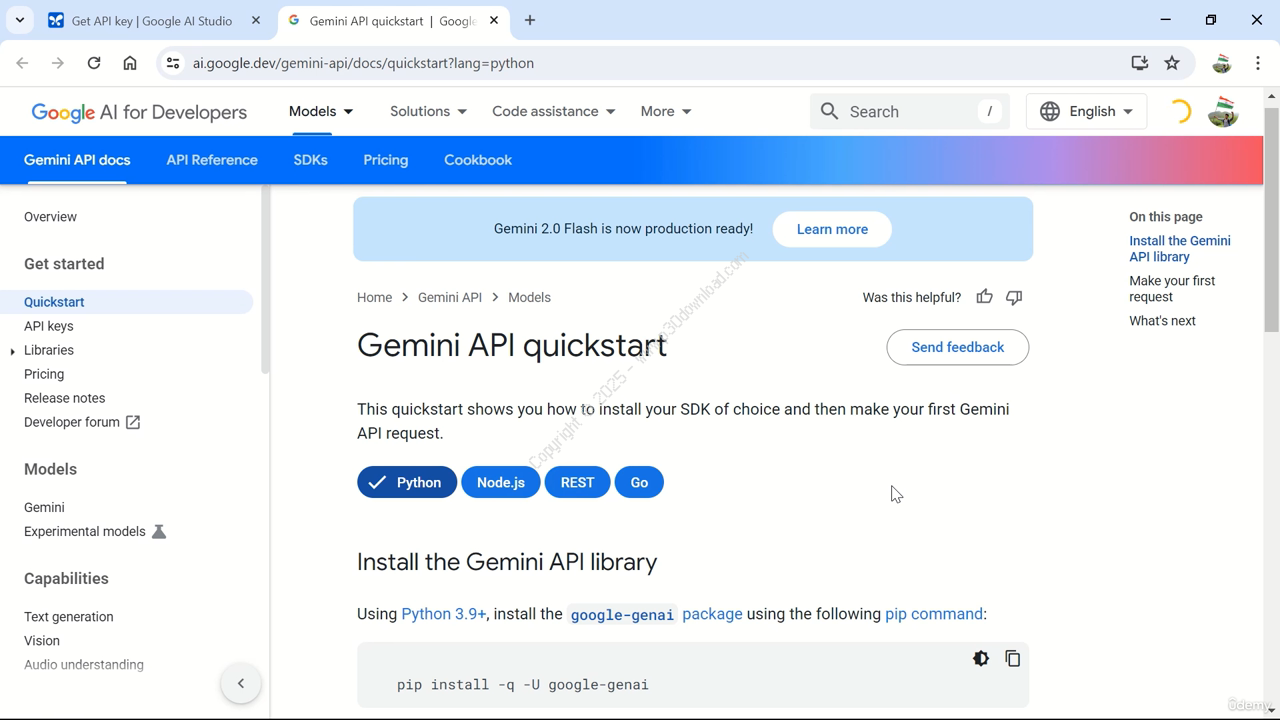Close the Get API key tab
1280x720 pixels.
coord(256,20)
